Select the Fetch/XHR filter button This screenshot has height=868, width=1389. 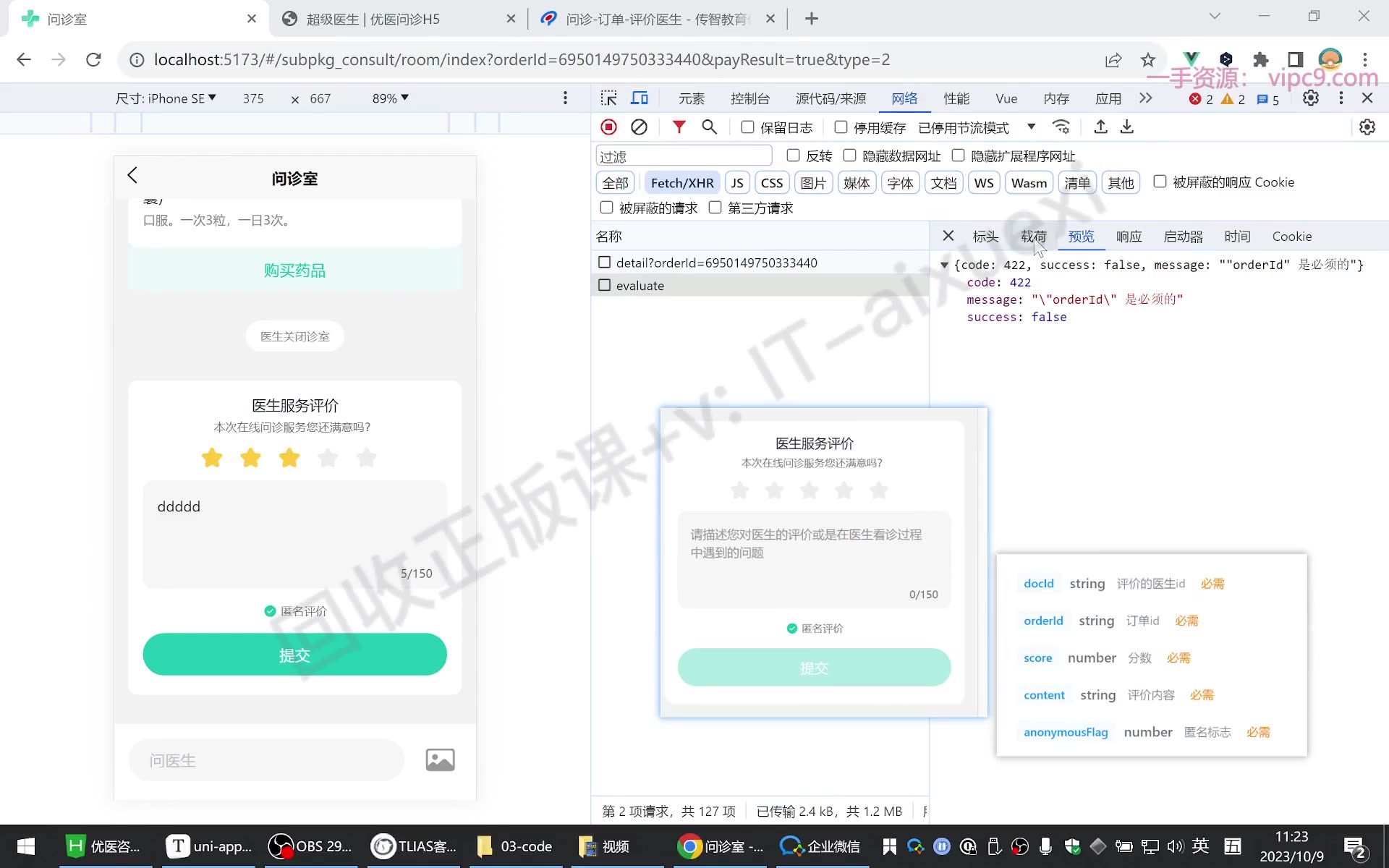[681, 183]
